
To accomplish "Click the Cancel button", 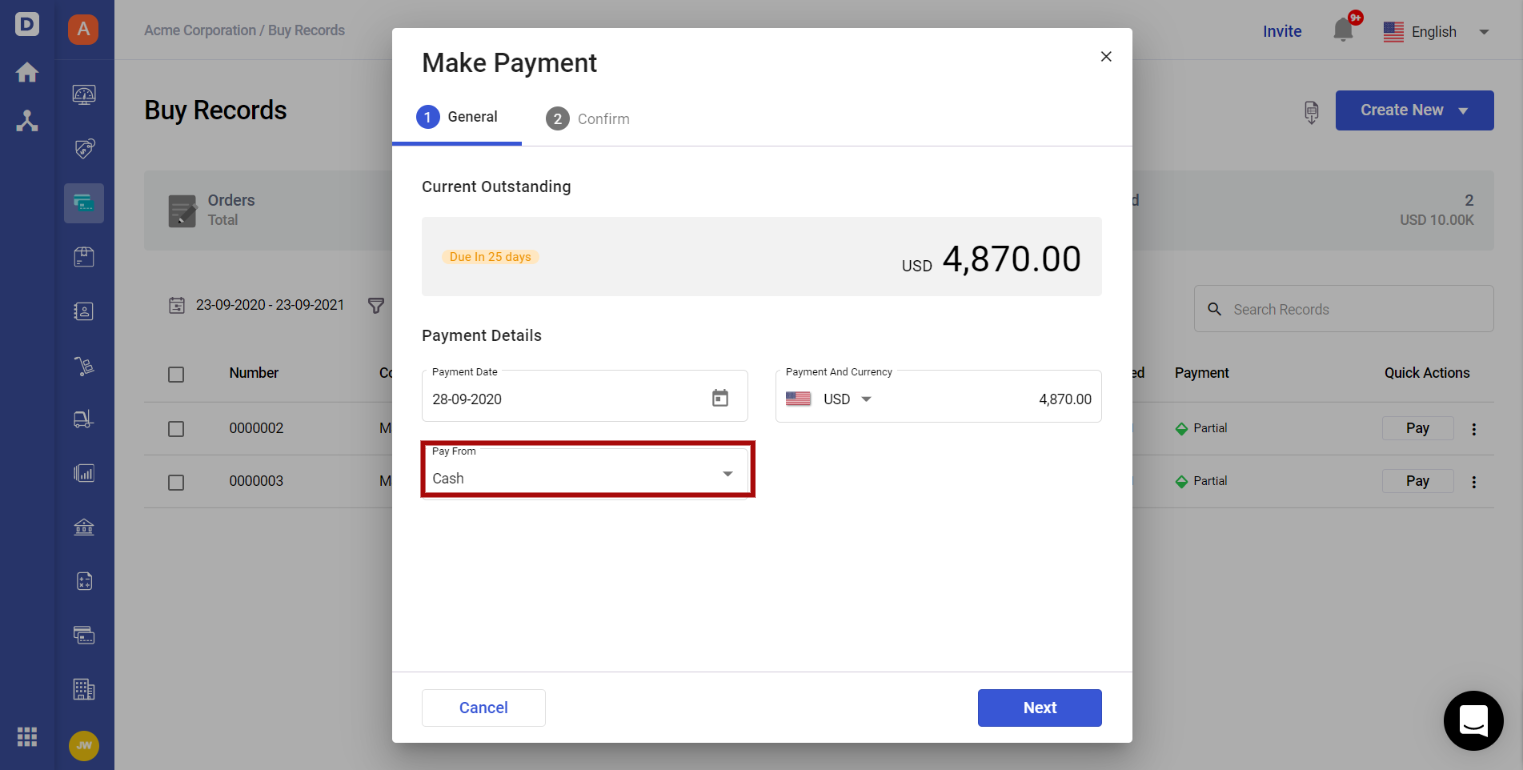I will tap(483, 707).
